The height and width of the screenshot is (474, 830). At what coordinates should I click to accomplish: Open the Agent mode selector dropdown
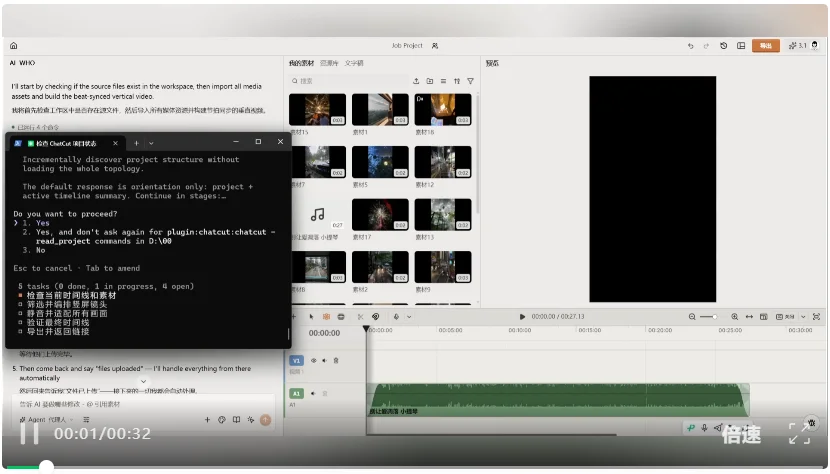click(47, 419)
